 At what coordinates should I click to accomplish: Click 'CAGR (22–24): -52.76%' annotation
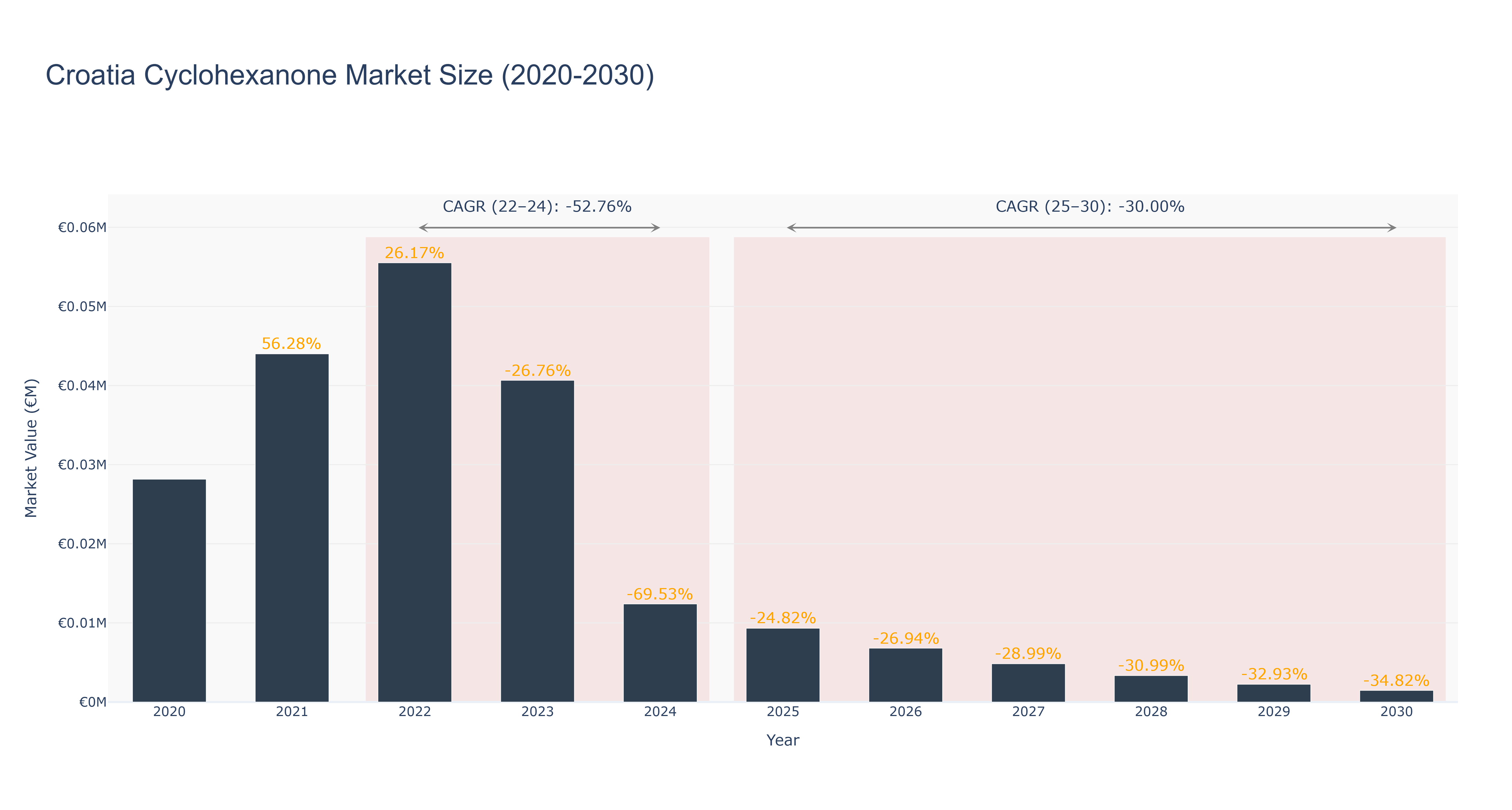tap(537, 207)
